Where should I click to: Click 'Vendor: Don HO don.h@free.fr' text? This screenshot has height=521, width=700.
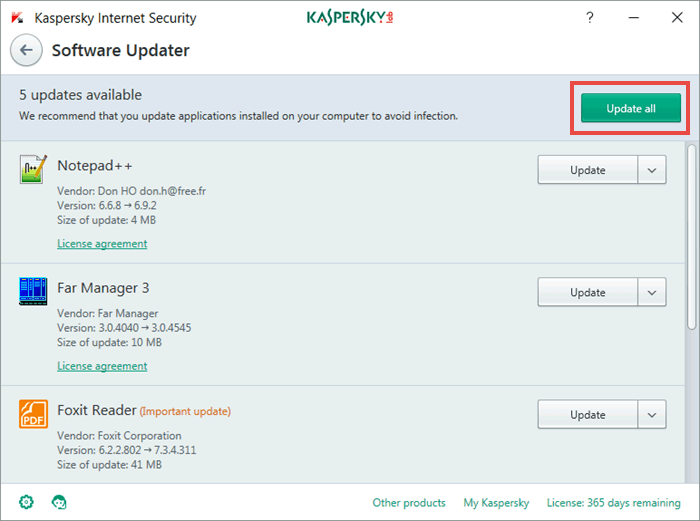click(x=131, y=191)
